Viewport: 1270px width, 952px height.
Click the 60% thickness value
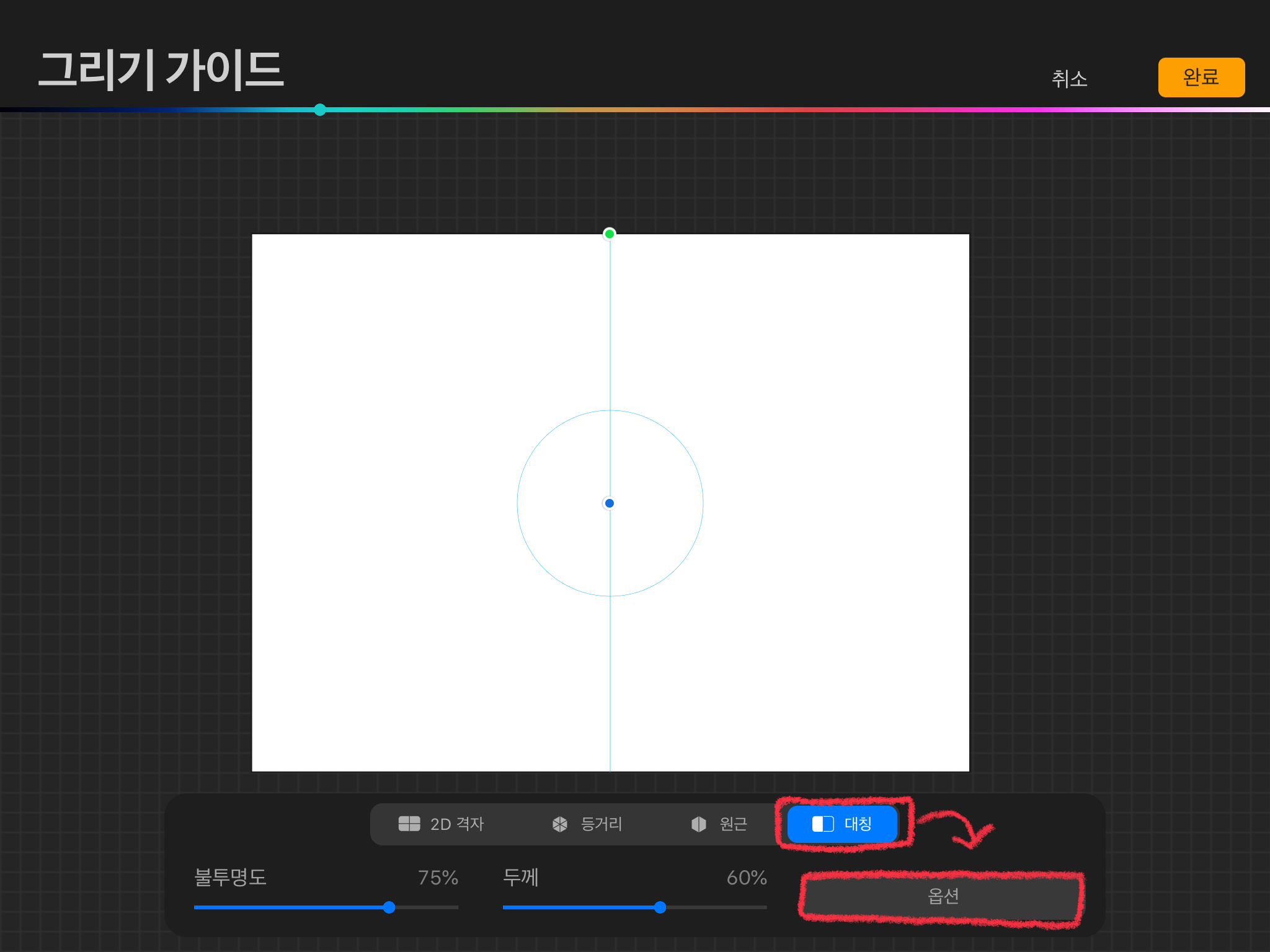point(747,878)
